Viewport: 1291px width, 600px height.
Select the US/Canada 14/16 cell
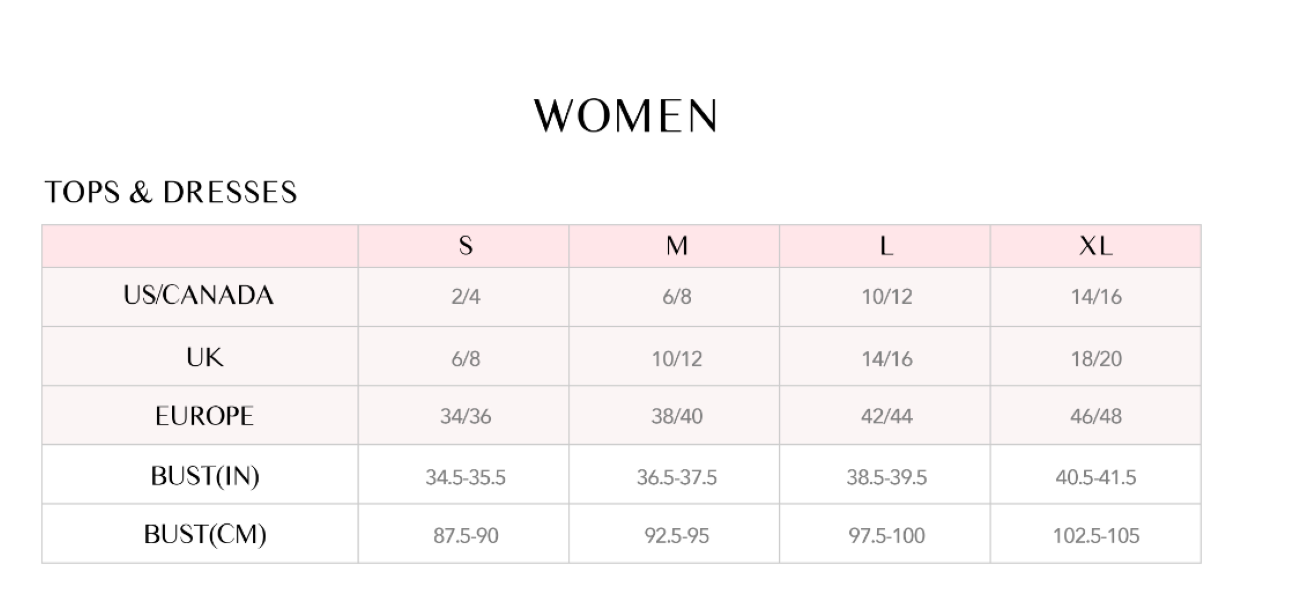click(x=1096, y=298)
